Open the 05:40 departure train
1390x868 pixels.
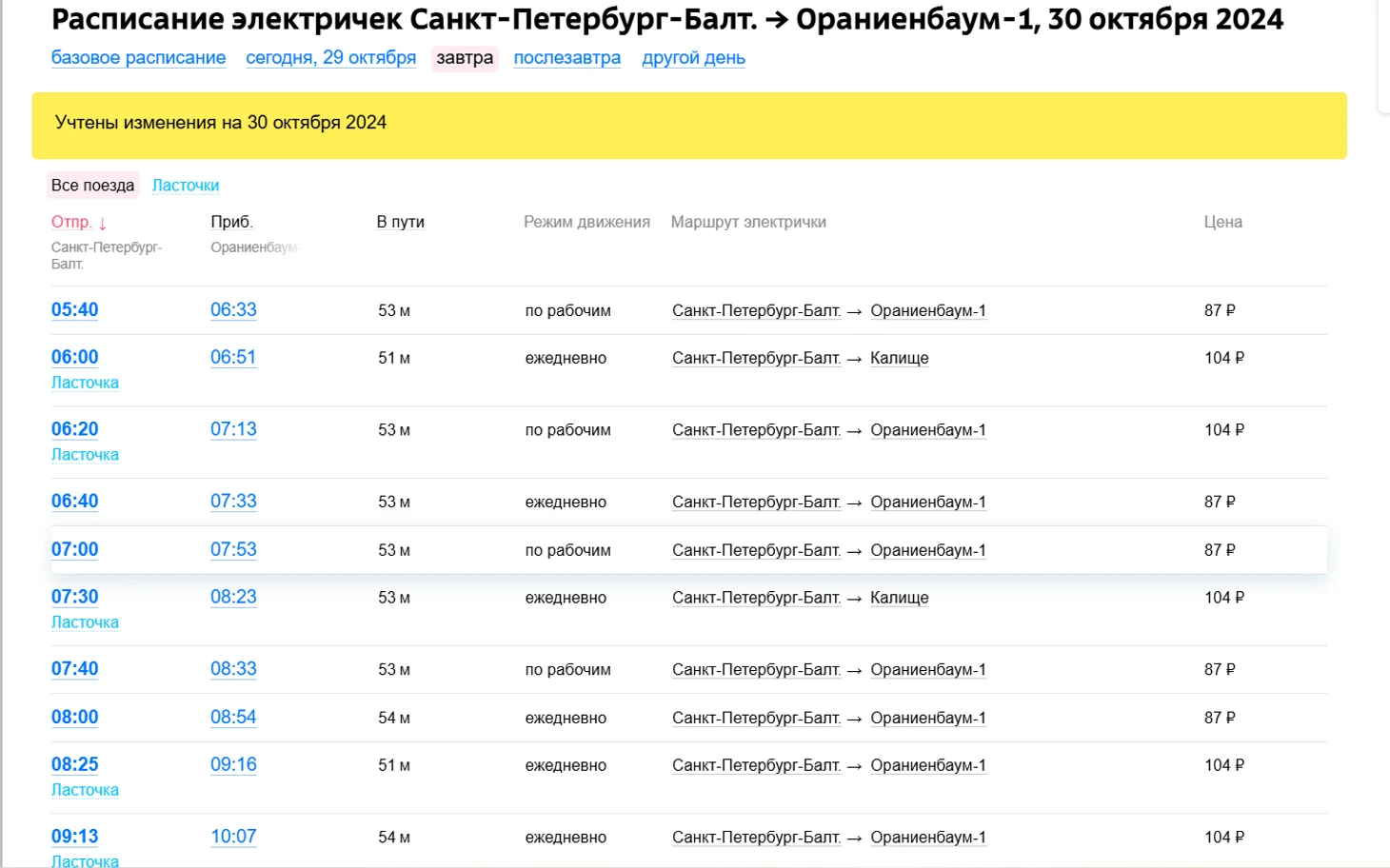tap(74, 310)
